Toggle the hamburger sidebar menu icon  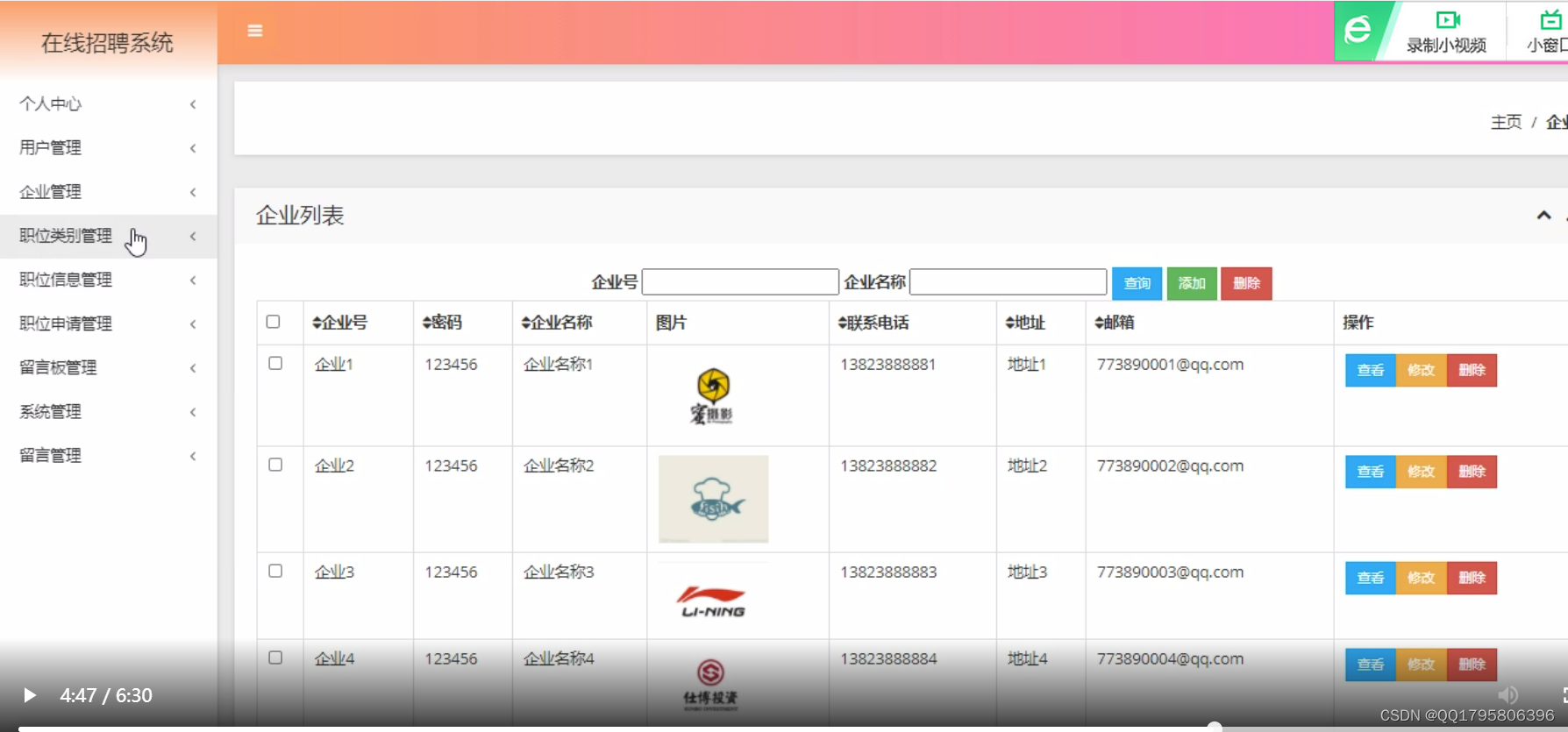pos(255,31)
